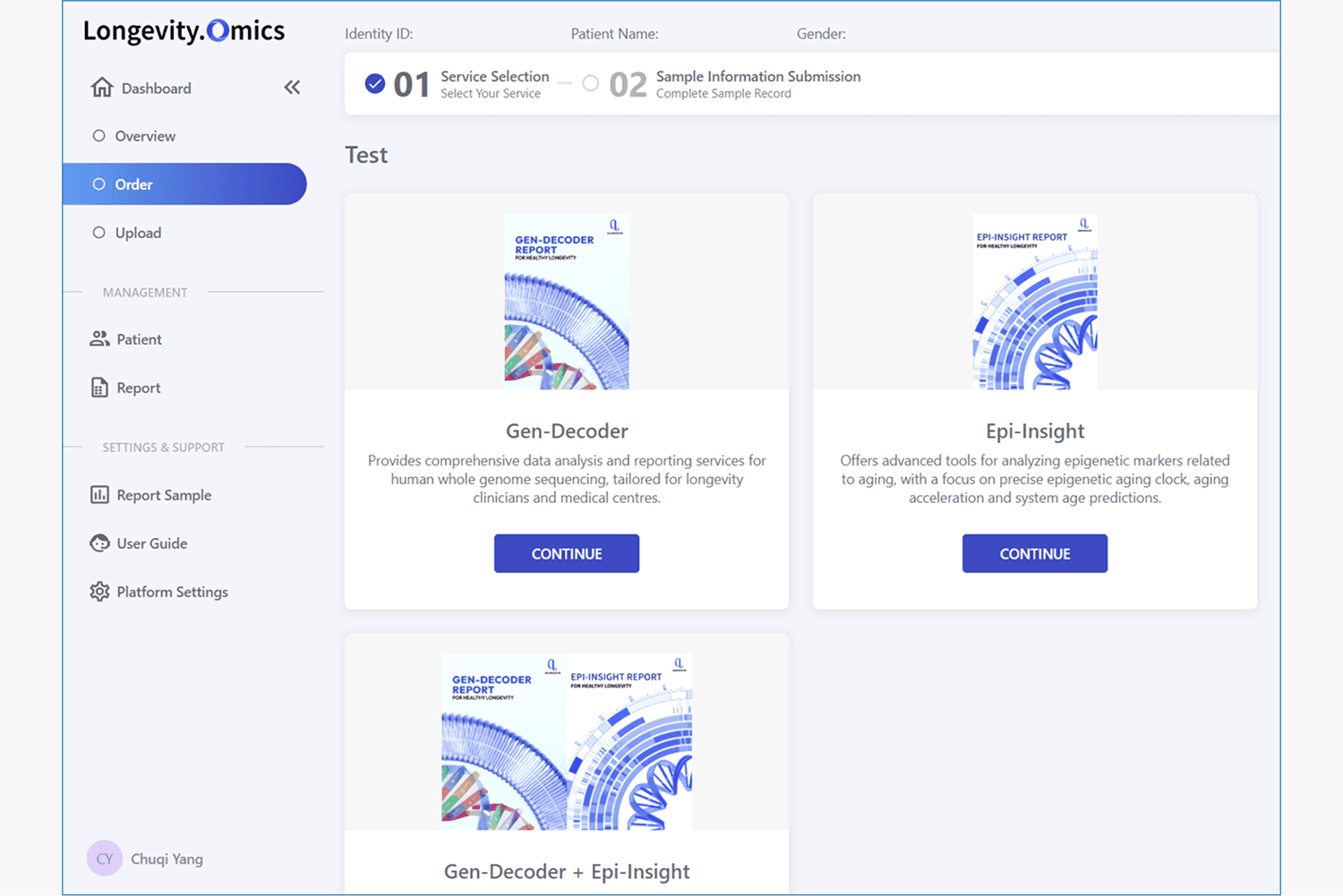The height and width of the screenshot is (896, 1343).
Task: Click the Platform Settings gear icon
Action: point(99,592)
